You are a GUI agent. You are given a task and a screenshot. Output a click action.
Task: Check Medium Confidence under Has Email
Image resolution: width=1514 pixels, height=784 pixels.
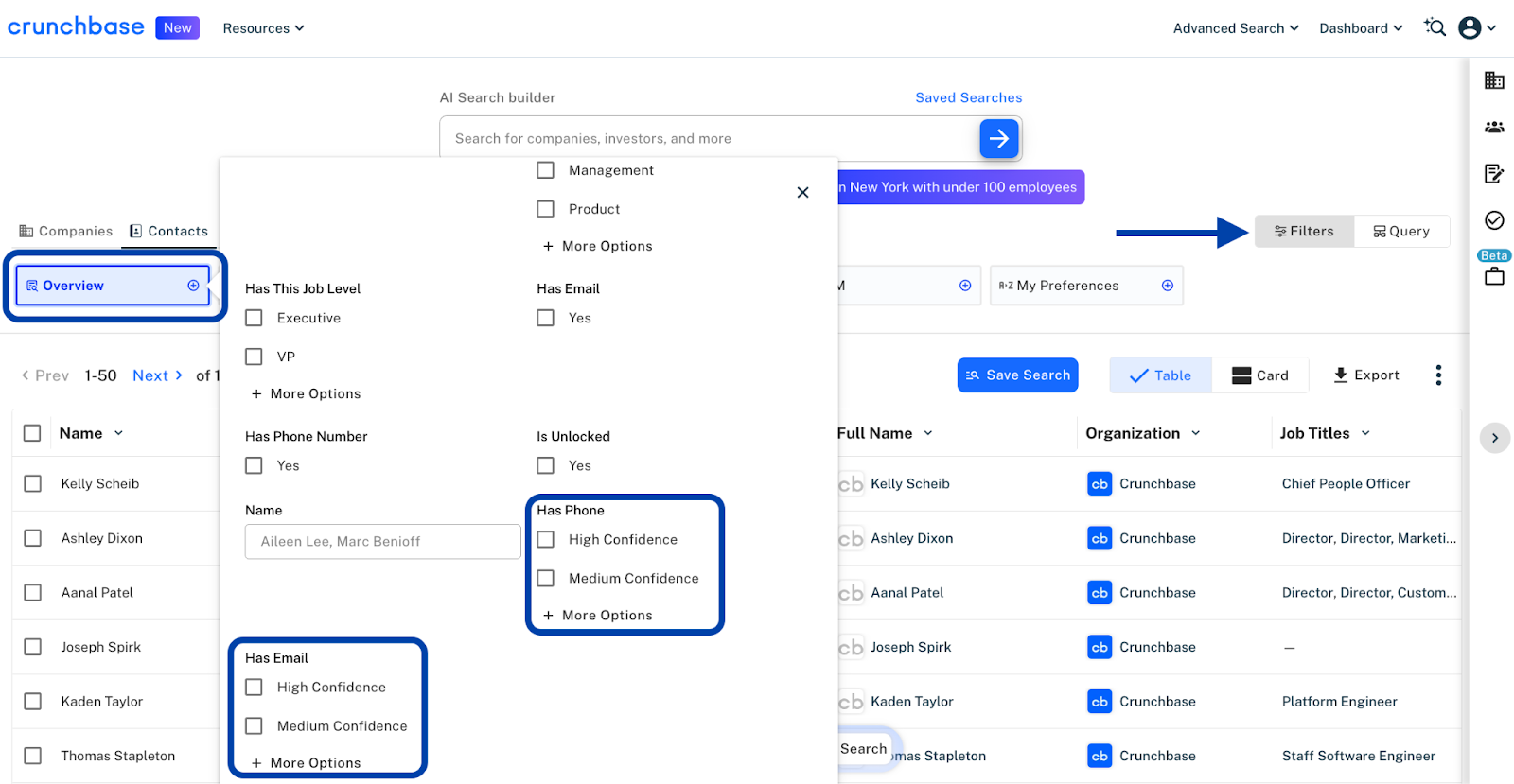(x=254, y=725)
